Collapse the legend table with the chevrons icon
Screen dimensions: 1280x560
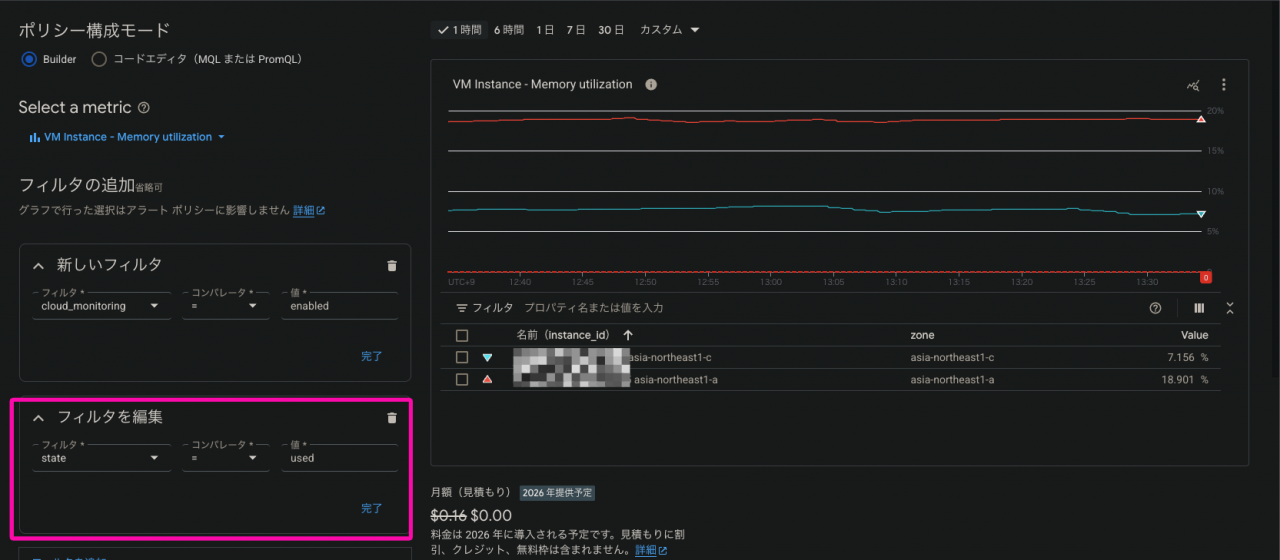[x=1230, y=308]
